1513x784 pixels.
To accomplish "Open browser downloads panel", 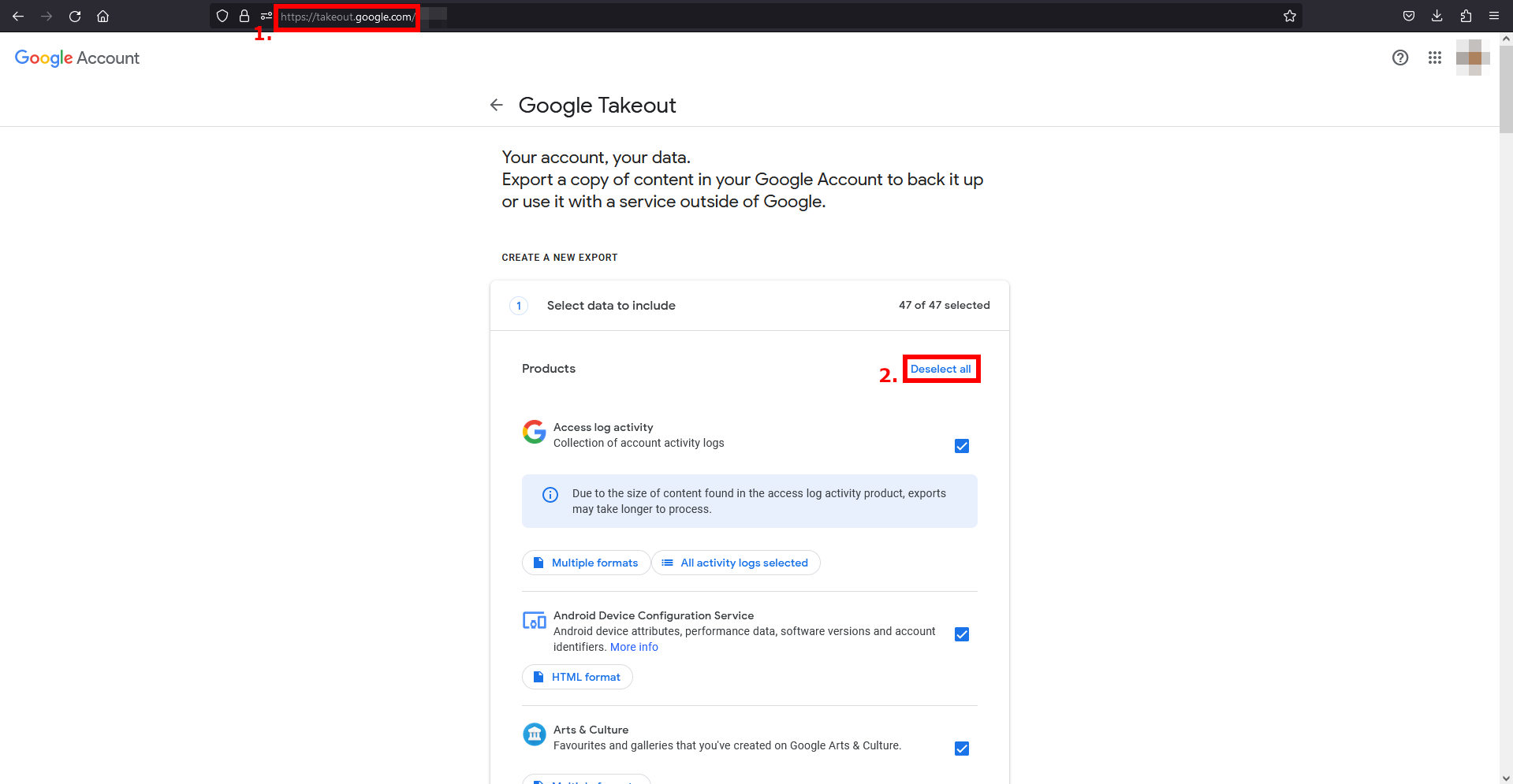I will coord(1437,16).
